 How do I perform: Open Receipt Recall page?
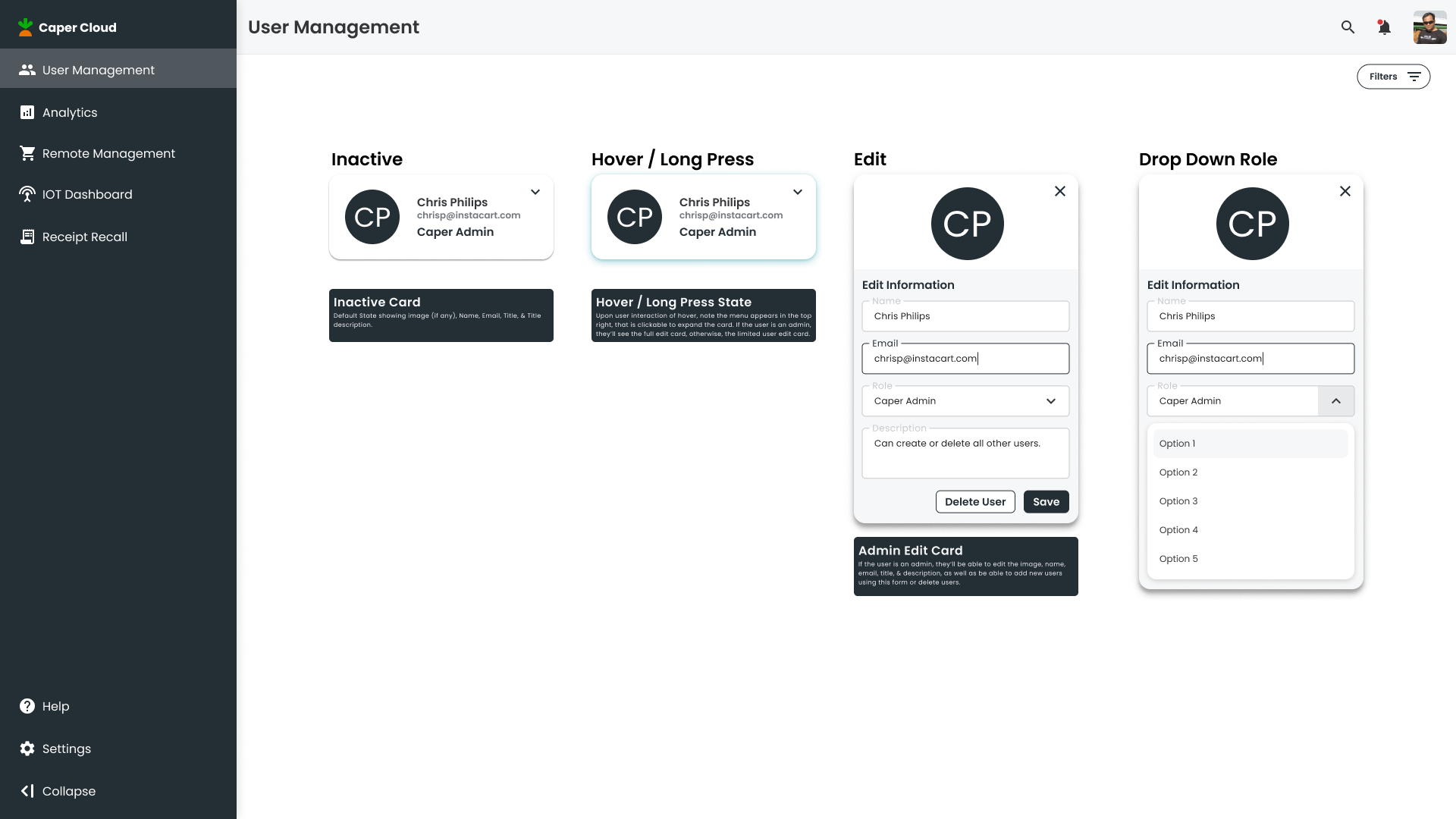[x=84, y=237]
